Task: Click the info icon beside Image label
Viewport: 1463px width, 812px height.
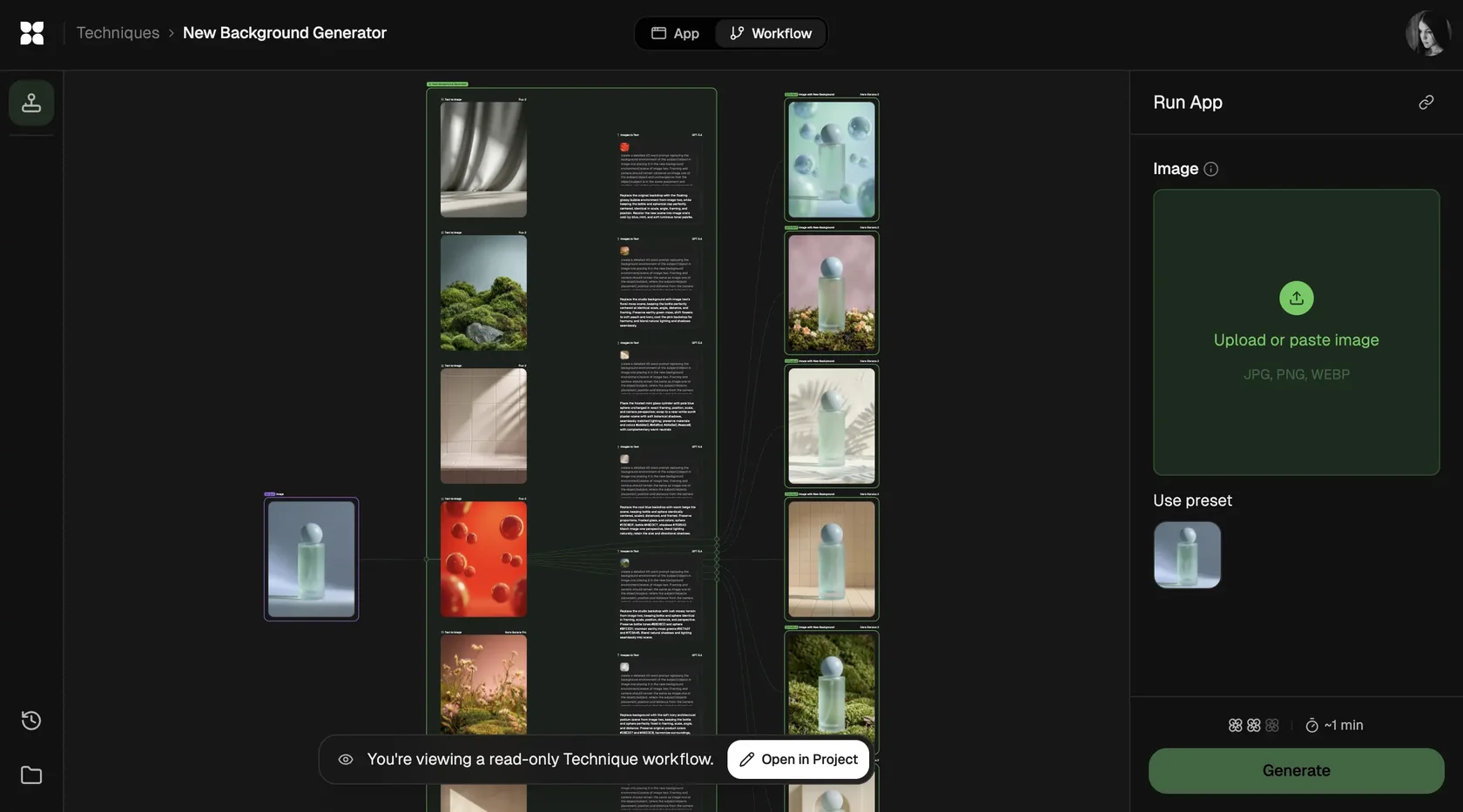Action: pos(1210,169)
